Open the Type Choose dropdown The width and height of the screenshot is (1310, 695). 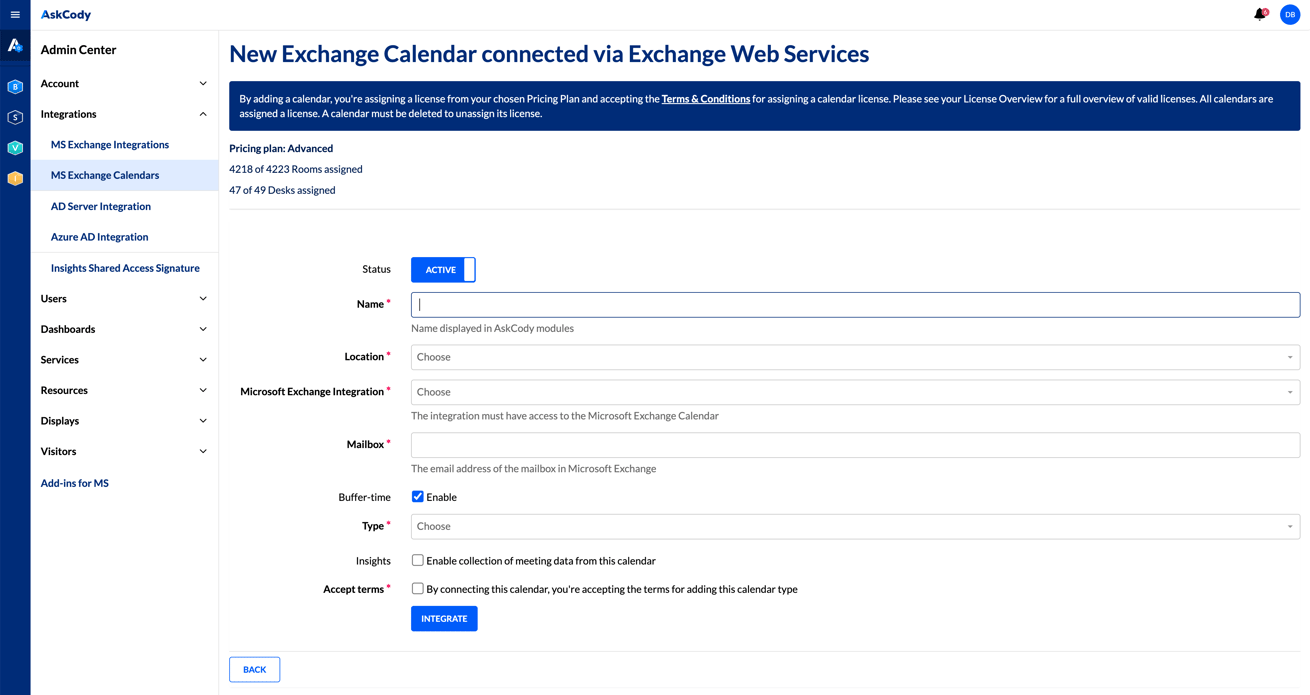855,525
